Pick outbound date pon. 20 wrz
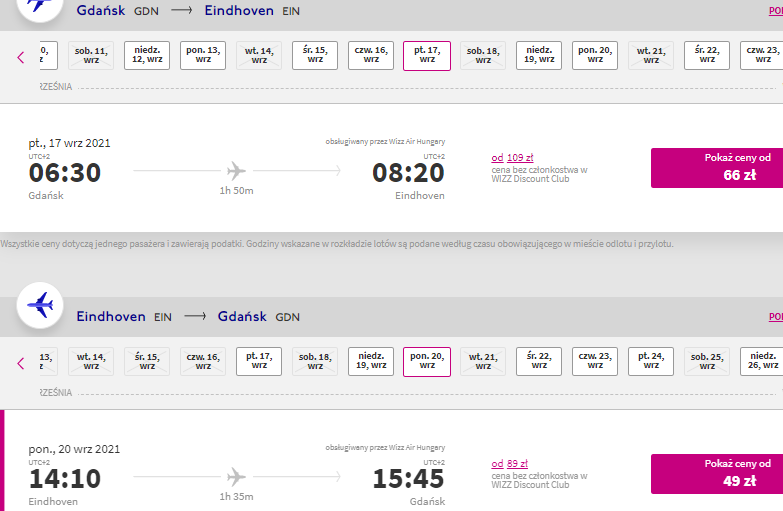Screen dimensions: 783x511 [x=595, y=55]
